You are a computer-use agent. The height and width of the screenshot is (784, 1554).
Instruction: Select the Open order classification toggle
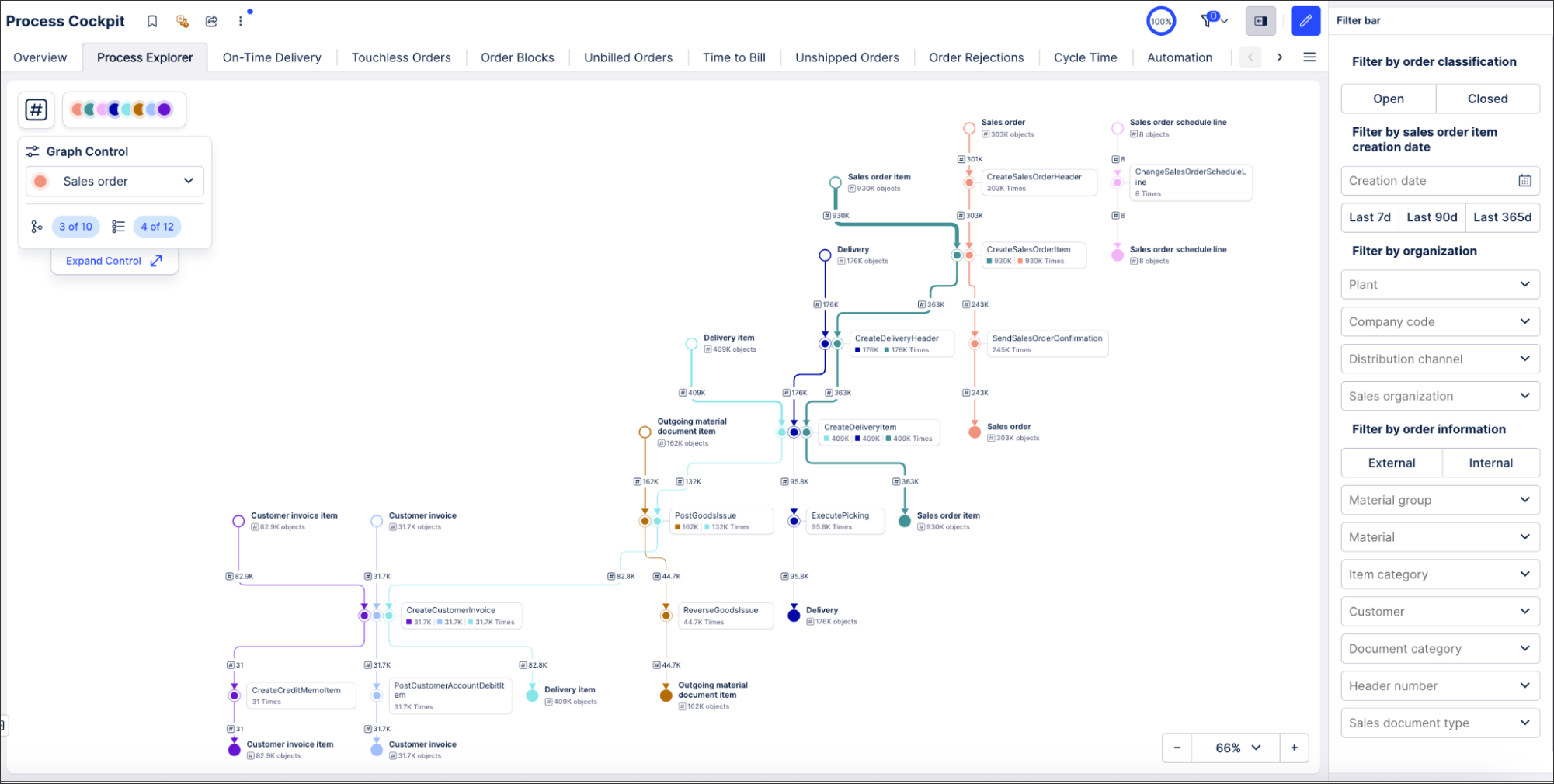click(x=1388, y=99)
